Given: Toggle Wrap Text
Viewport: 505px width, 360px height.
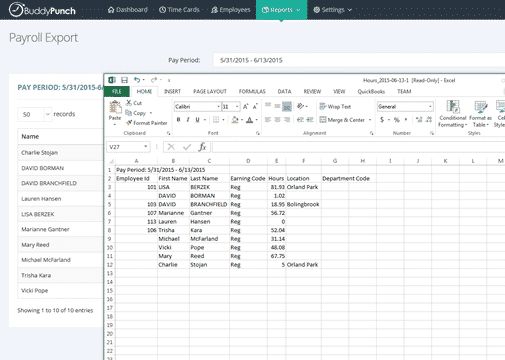Looking at the screenshot, I should [x=335, y=106].
